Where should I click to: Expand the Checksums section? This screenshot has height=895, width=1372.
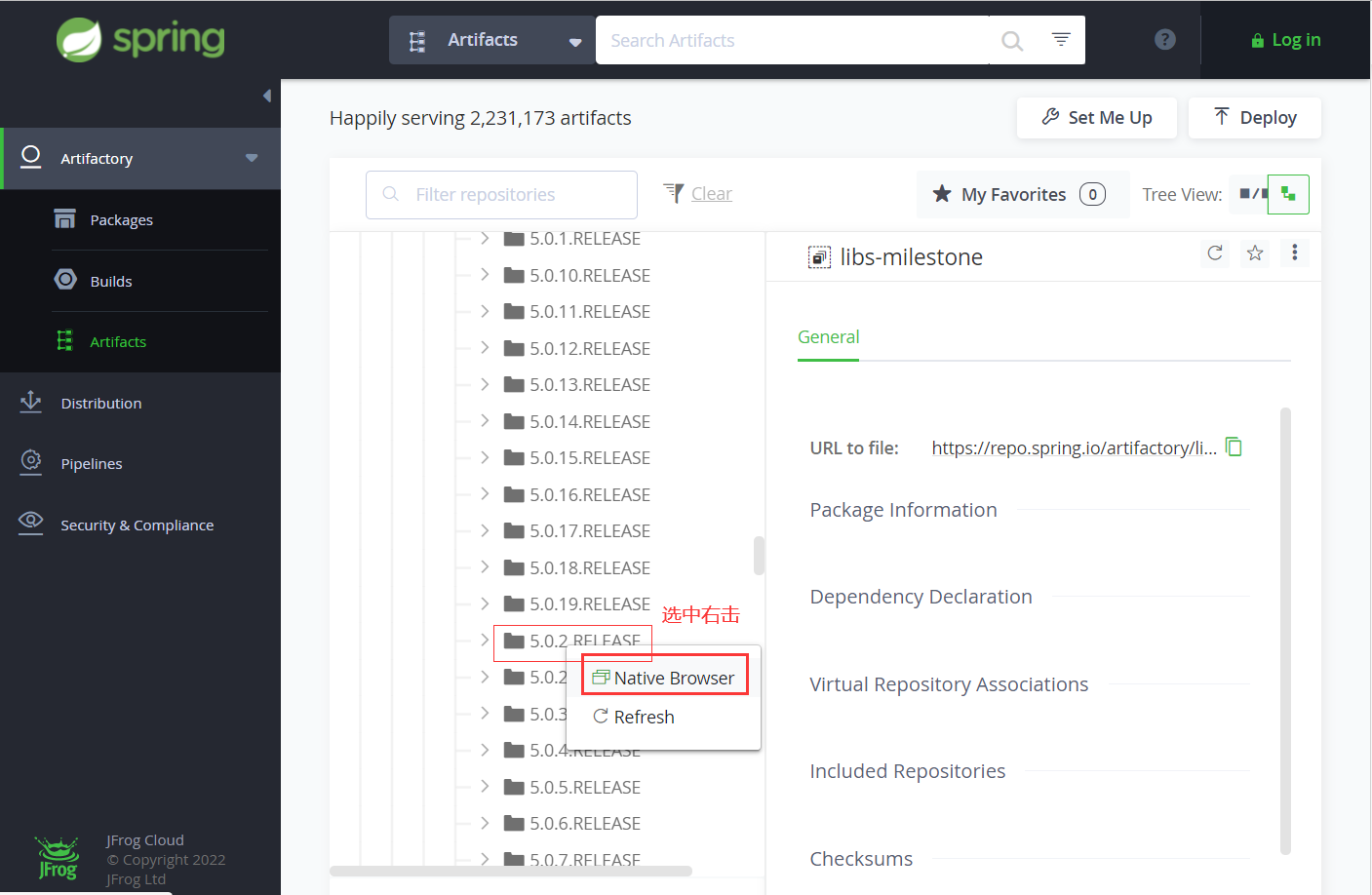861,859
